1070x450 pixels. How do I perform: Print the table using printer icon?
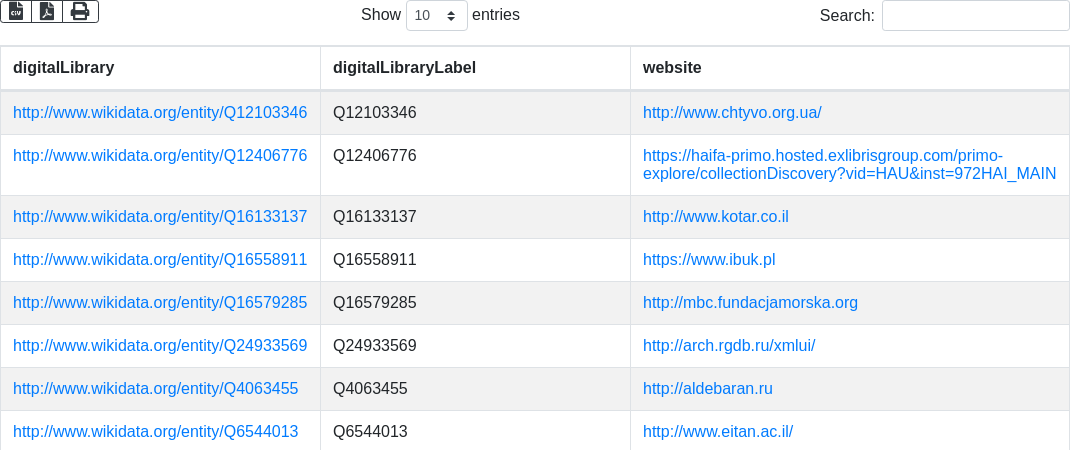pyautogui.click(x=80, y=11)
